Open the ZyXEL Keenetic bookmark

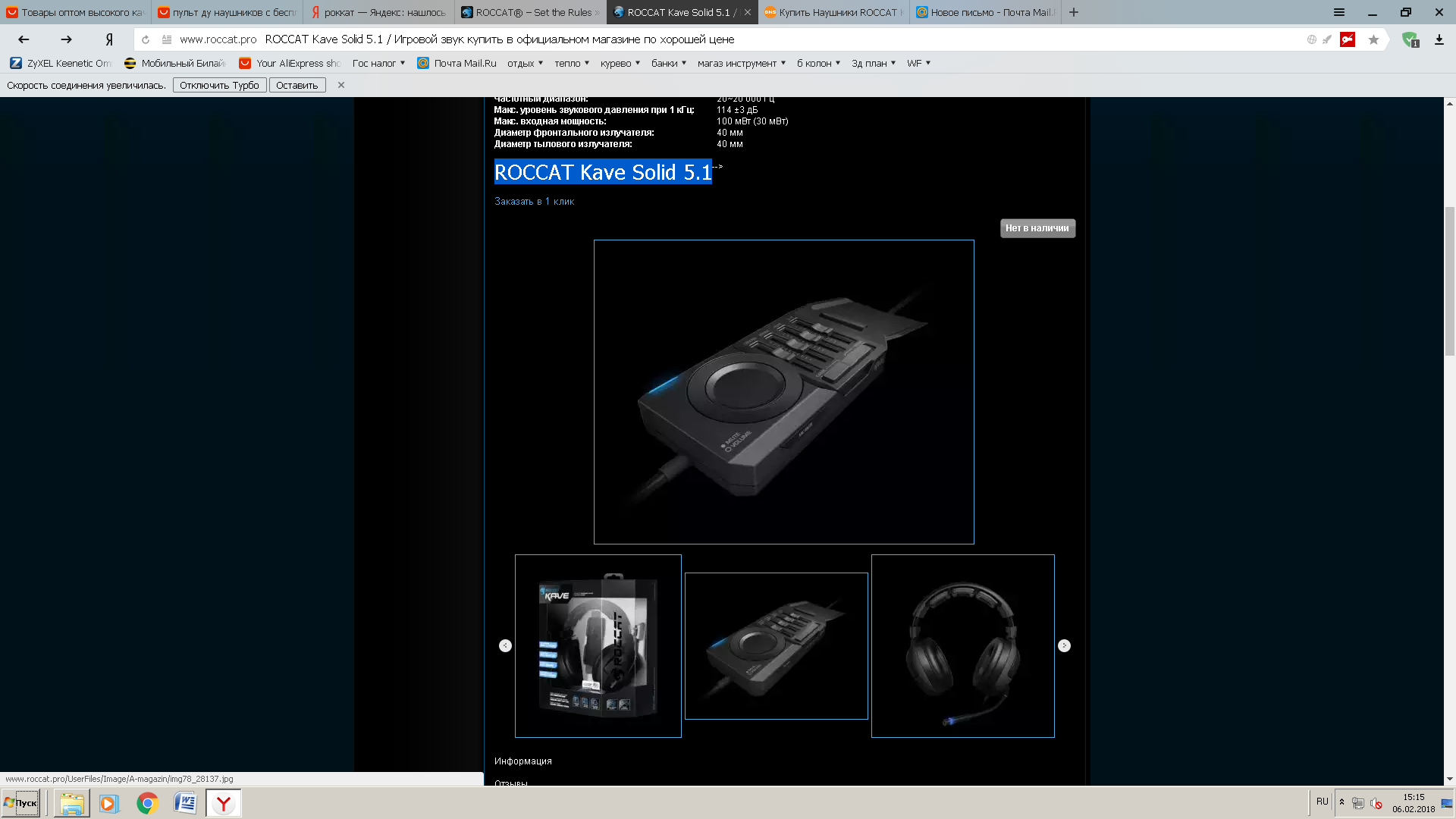[61, 63]
